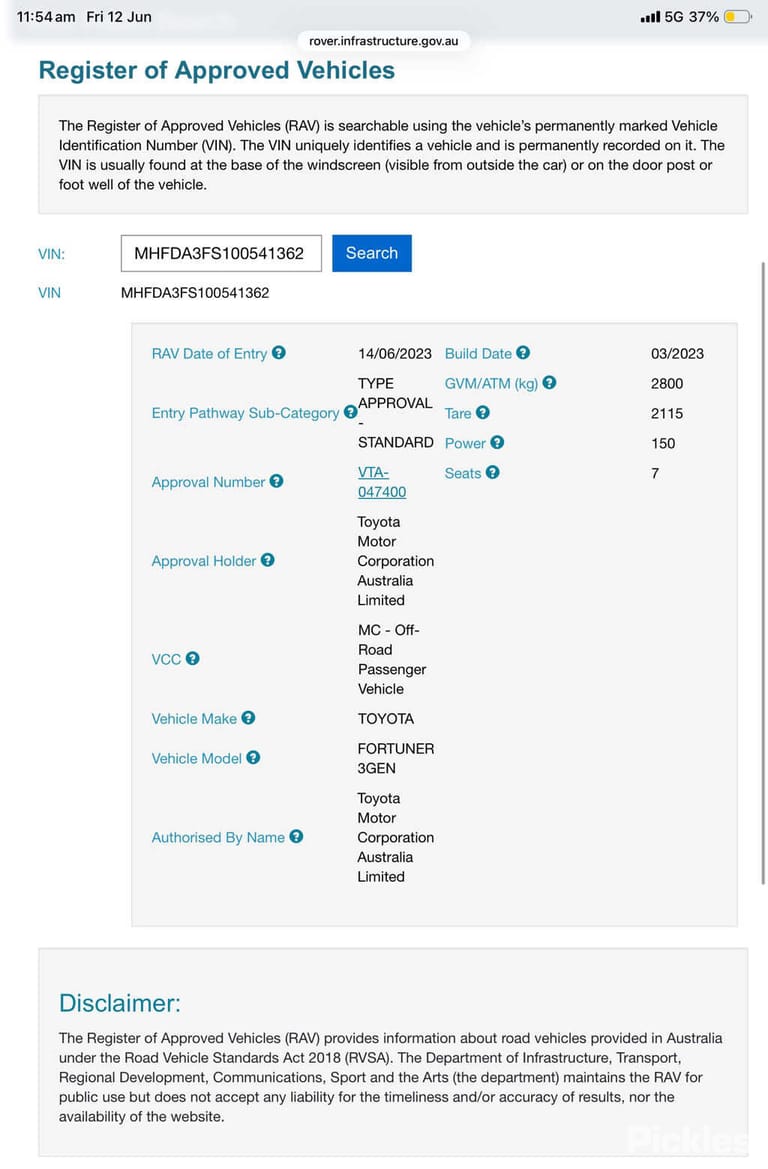768x1169 pixels.
Task: Select the RAV Date of Entry label
Action: (x=210, y=353)
